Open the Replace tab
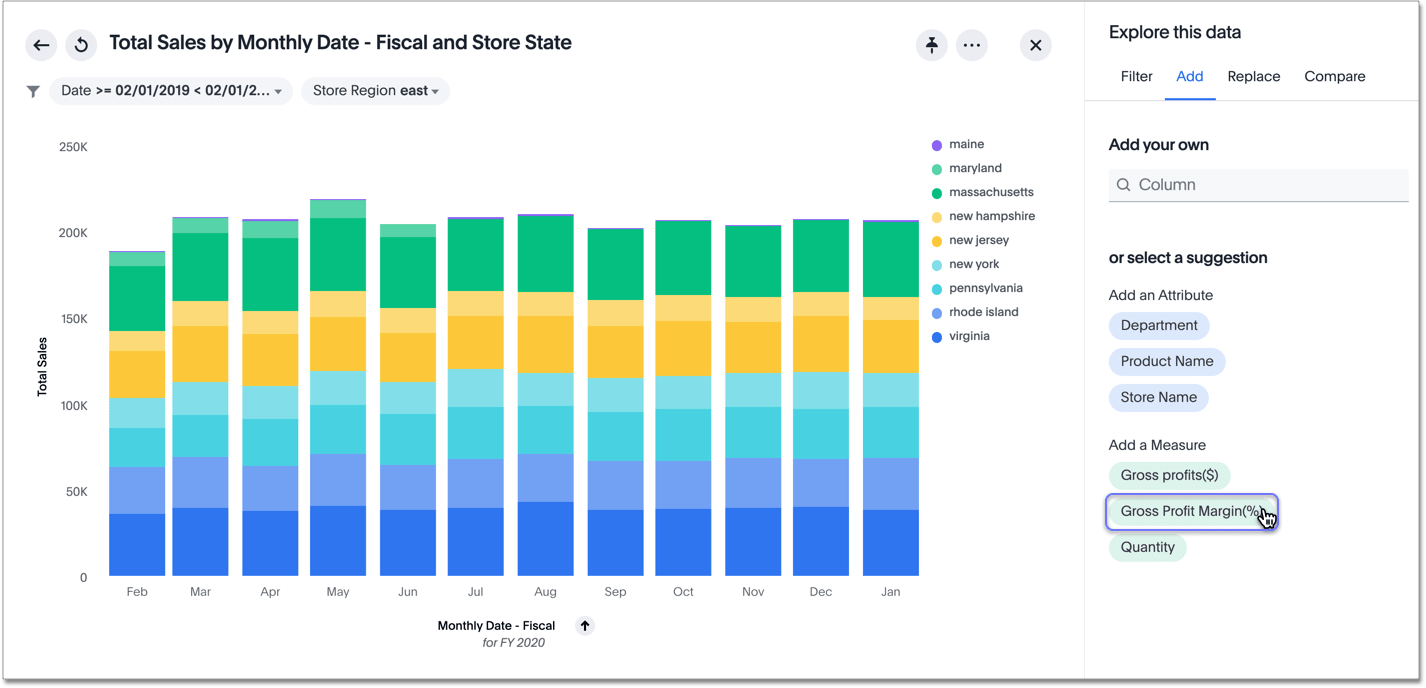Viewport: 1426px width, 688px height. pos(1253,77)
